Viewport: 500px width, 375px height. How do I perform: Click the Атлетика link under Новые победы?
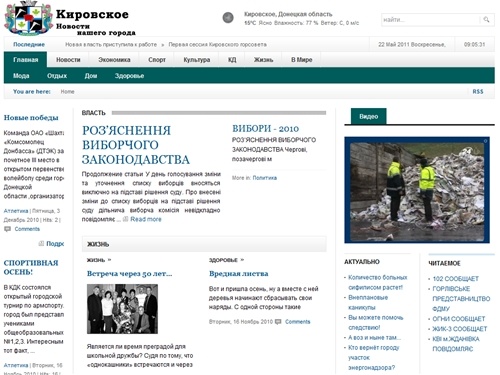click(x=16, y=211)
